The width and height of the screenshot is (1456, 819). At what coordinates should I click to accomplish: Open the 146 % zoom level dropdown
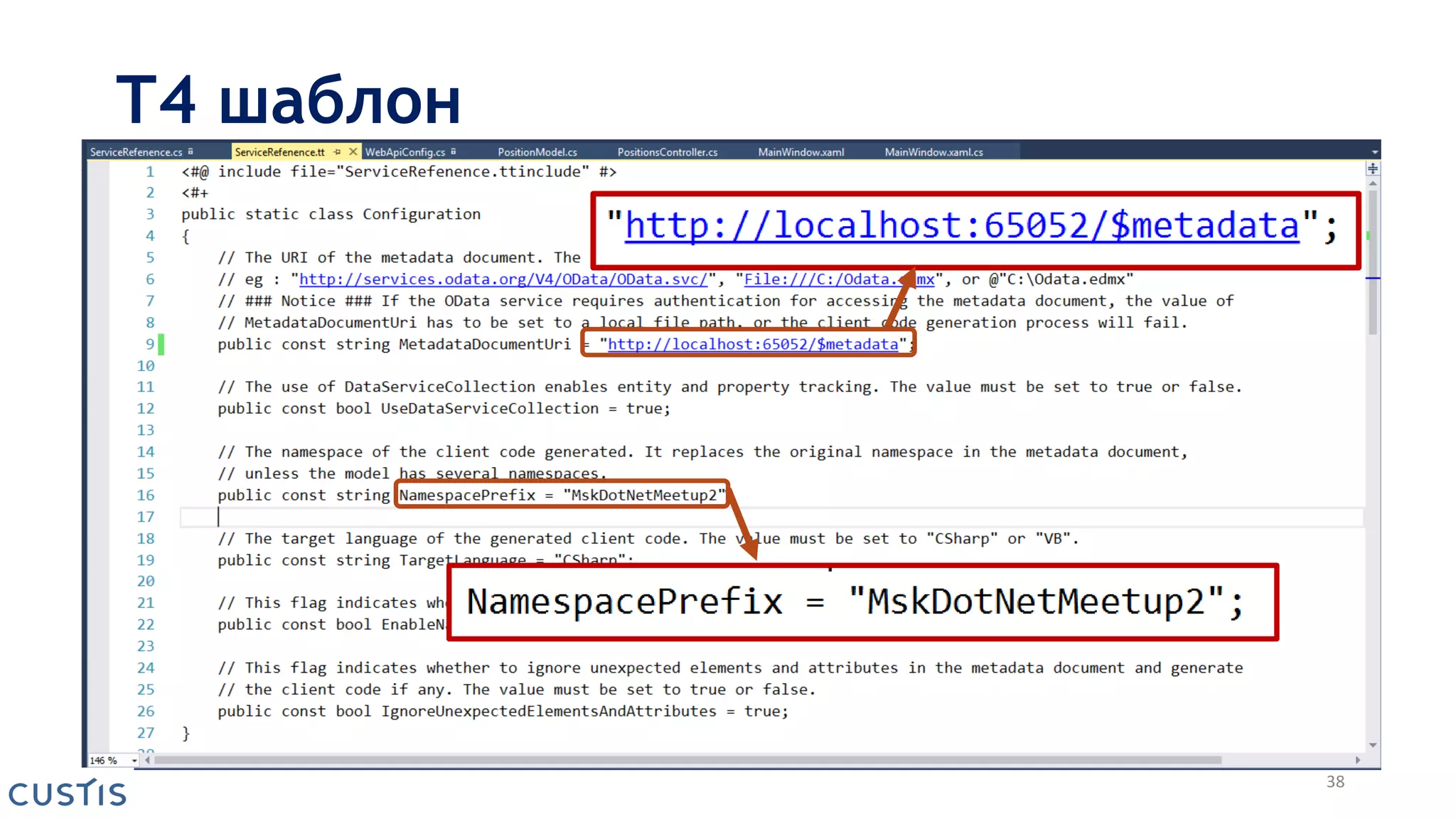134,761
